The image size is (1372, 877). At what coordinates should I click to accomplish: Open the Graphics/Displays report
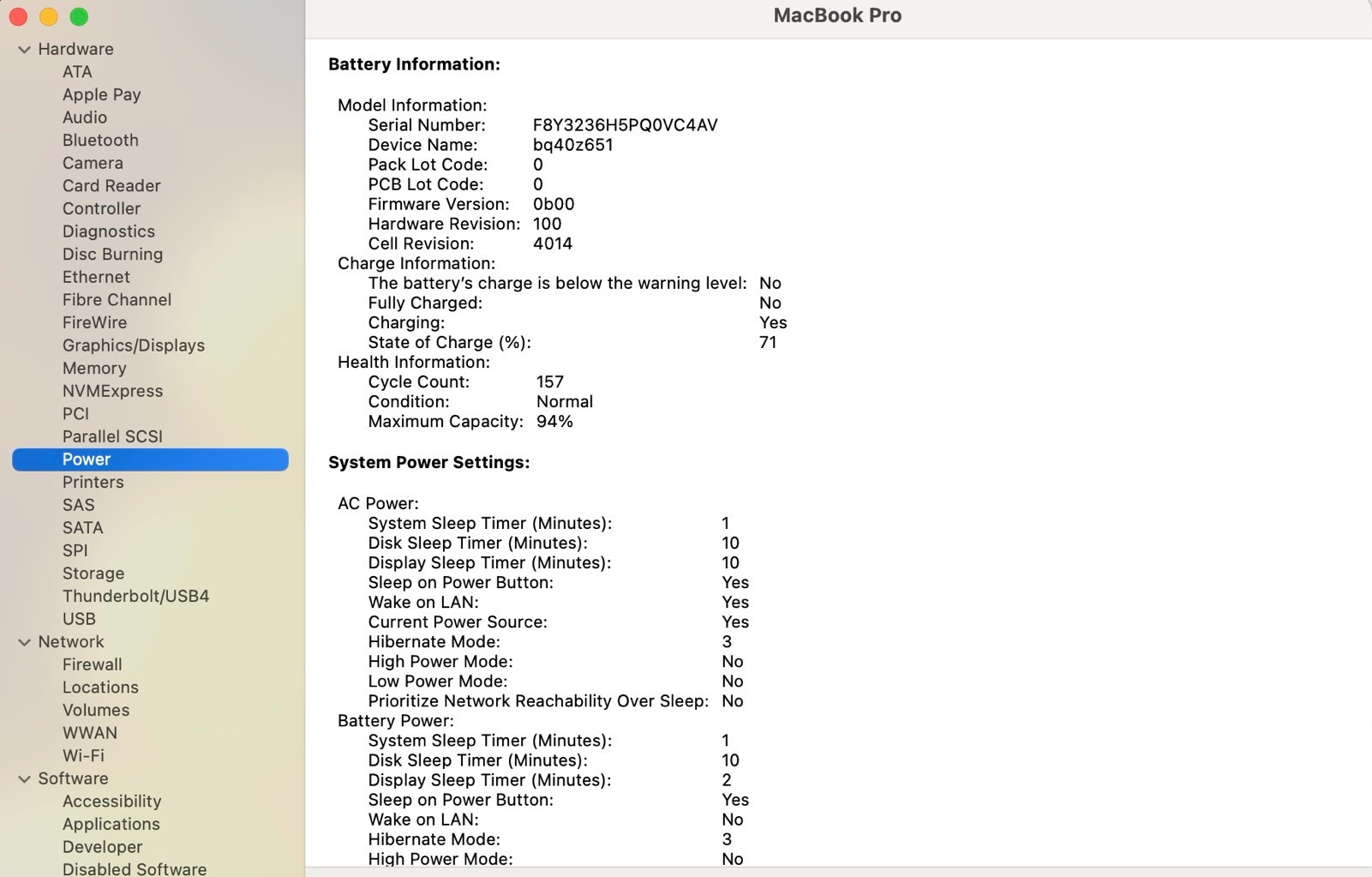[133, 345]
